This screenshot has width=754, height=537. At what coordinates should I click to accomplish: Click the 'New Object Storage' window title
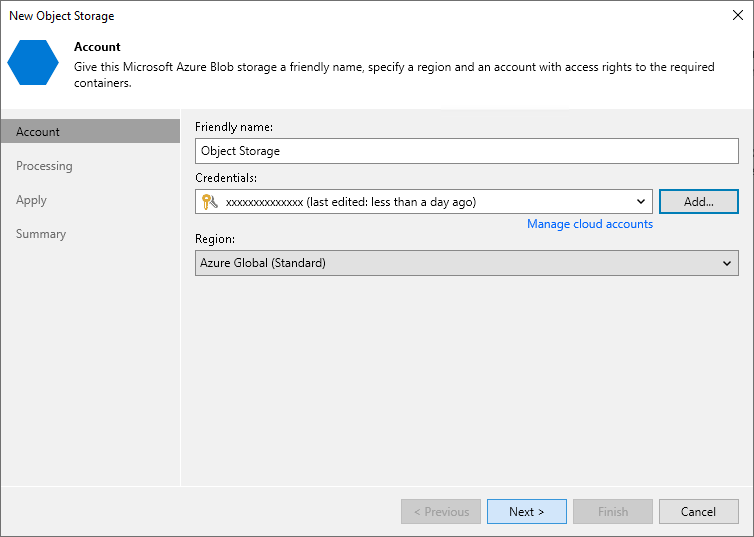[x=62, y=16]
